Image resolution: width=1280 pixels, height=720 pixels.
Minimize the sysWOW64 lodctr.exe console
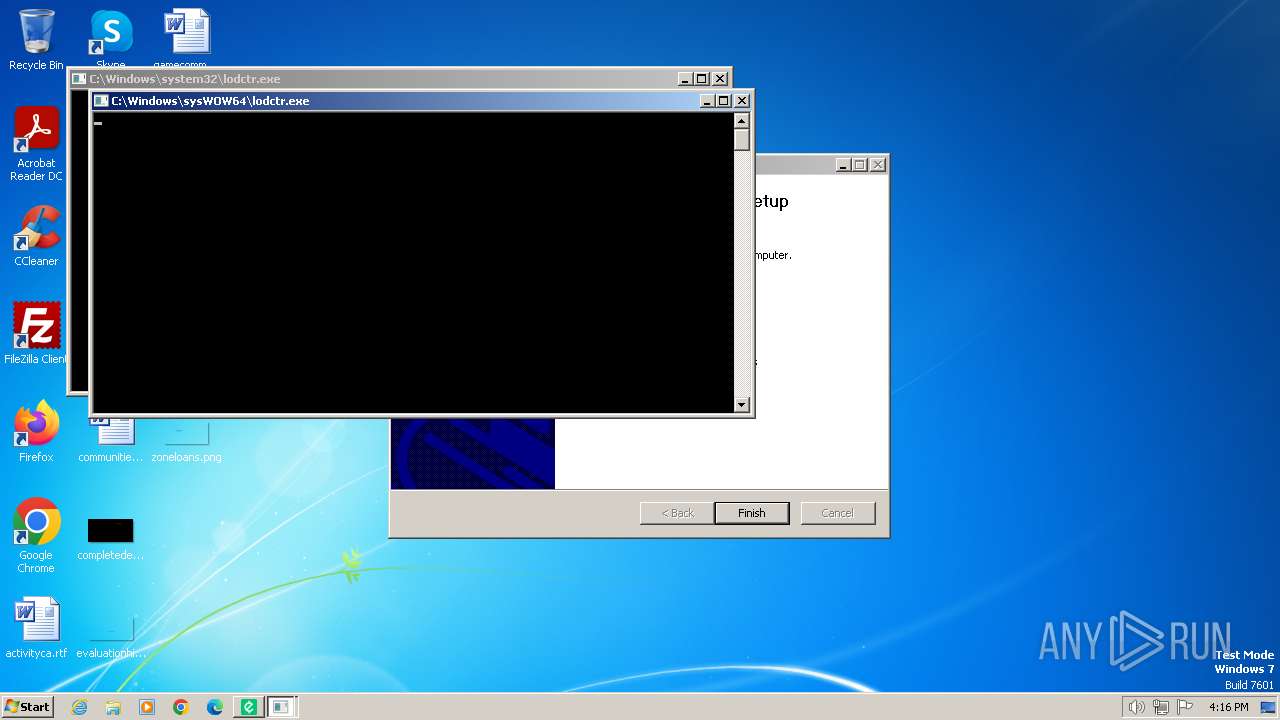707,101
